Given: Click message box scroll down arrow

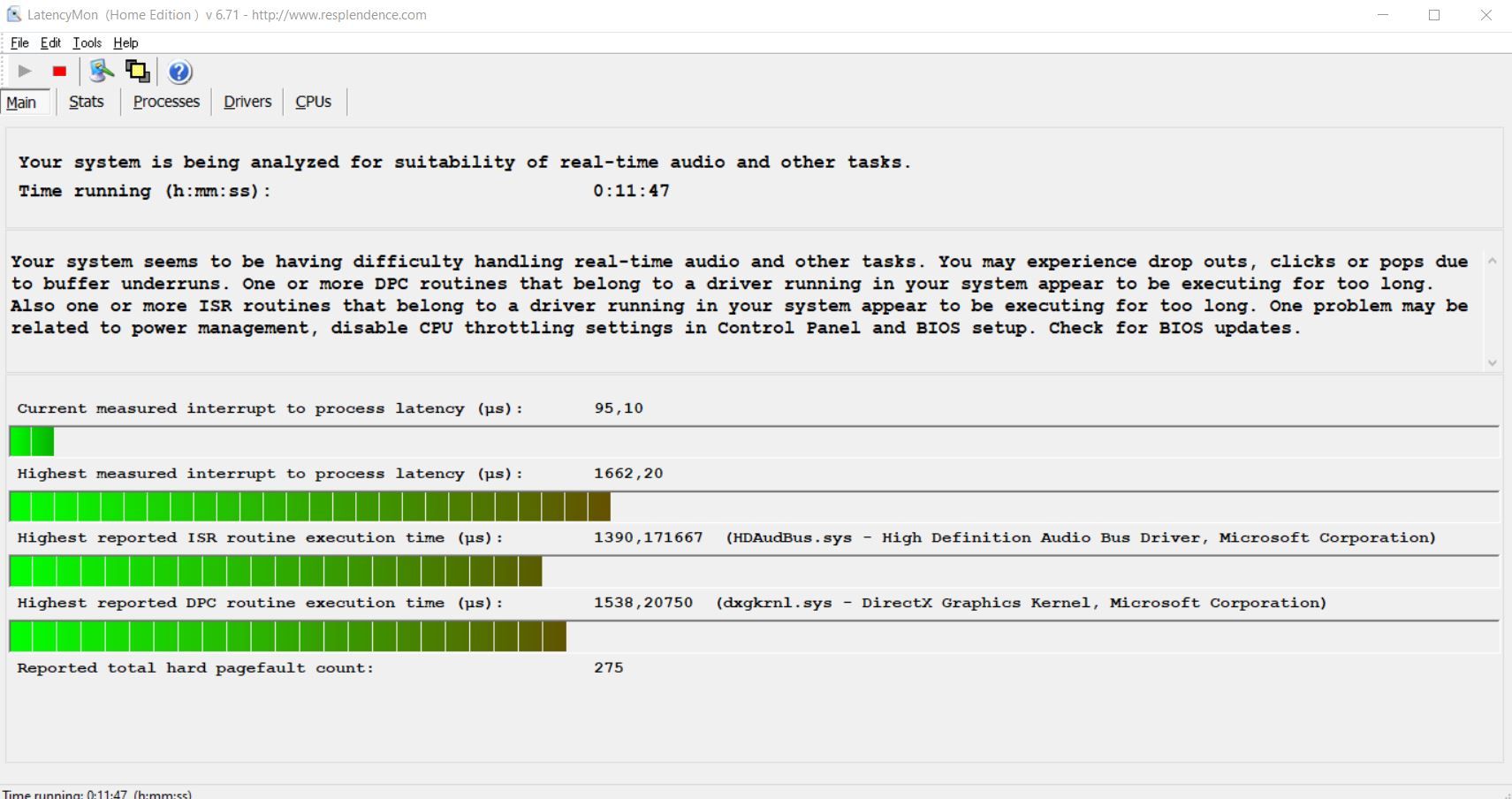Looking at the screenshot, I should click(x=1492, y=362).
